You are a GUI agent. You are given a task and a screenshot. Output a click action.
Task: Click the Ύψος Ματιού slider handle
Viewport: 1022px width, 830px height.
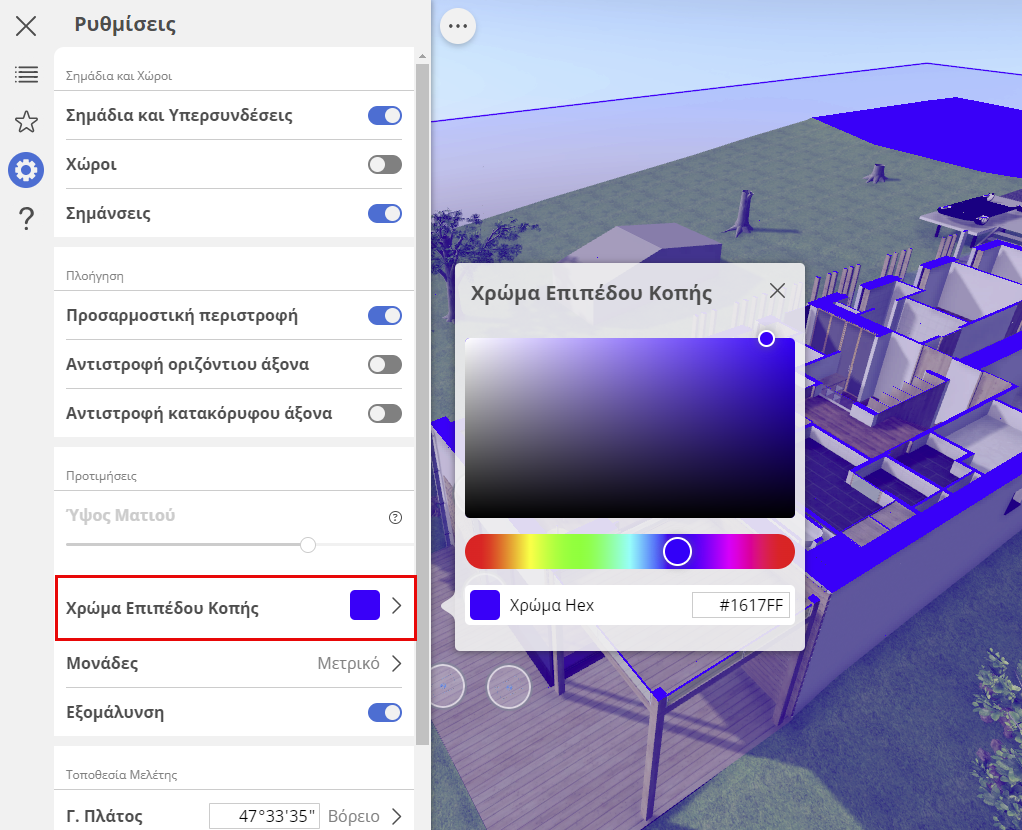[x=308, y=544]
